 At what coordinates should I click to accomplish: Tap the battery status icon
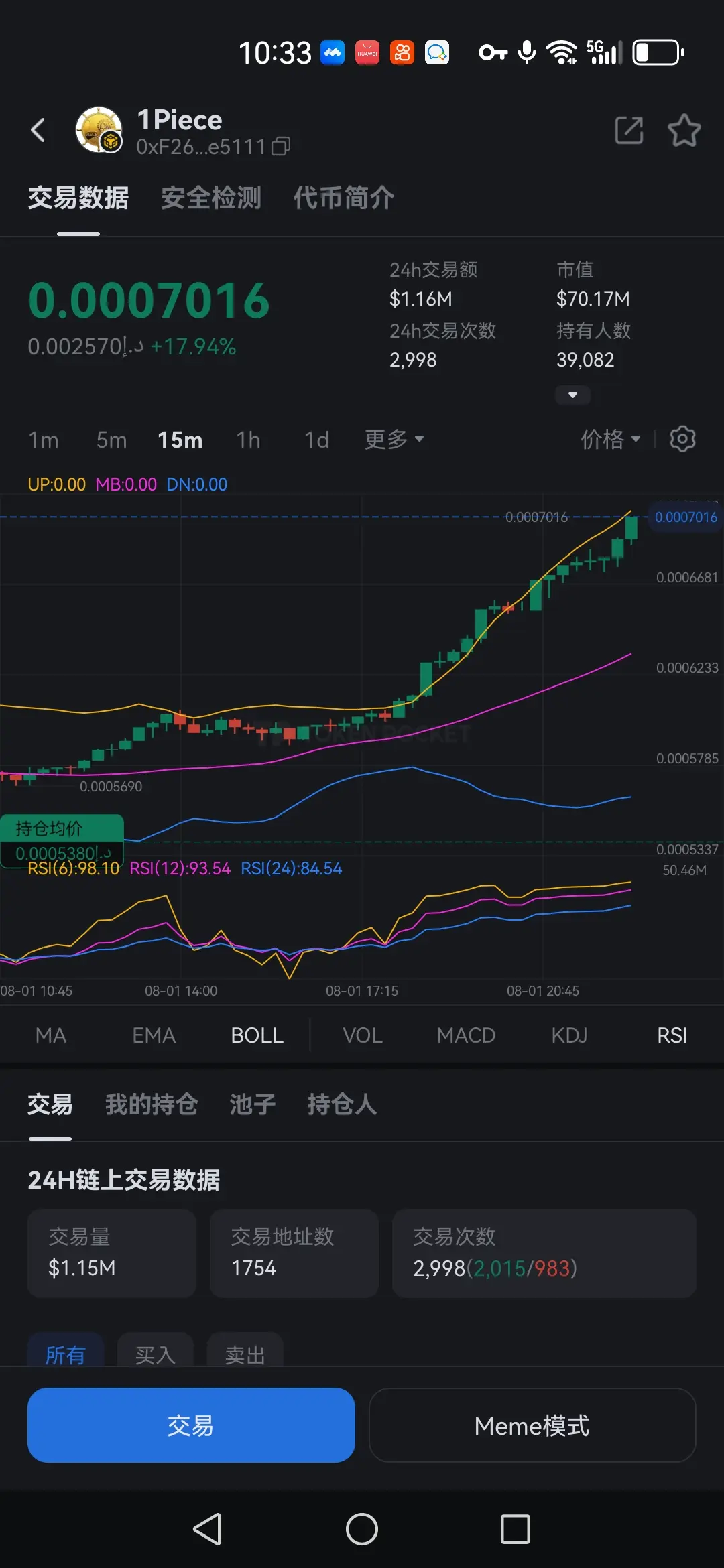(658, 52)
